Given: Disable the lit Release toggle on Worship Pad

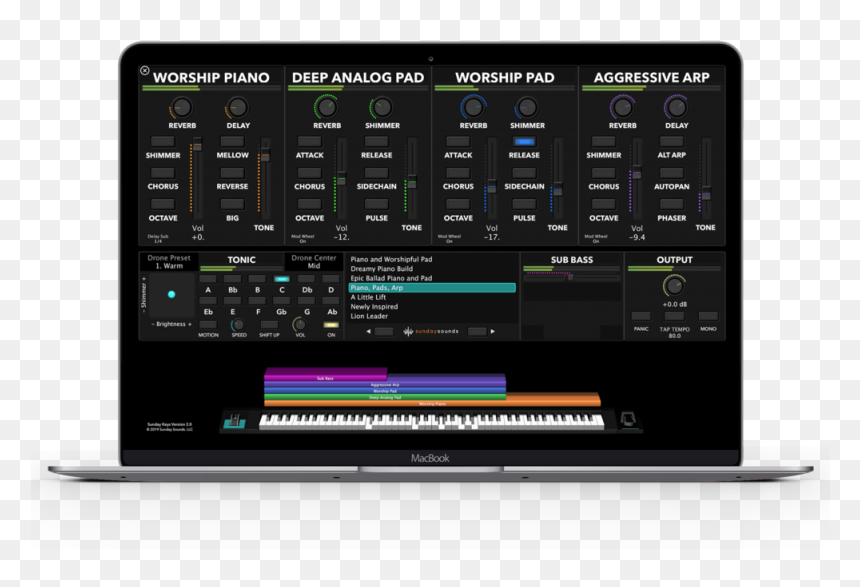Looking at the screenshot, I should [524, 142].
